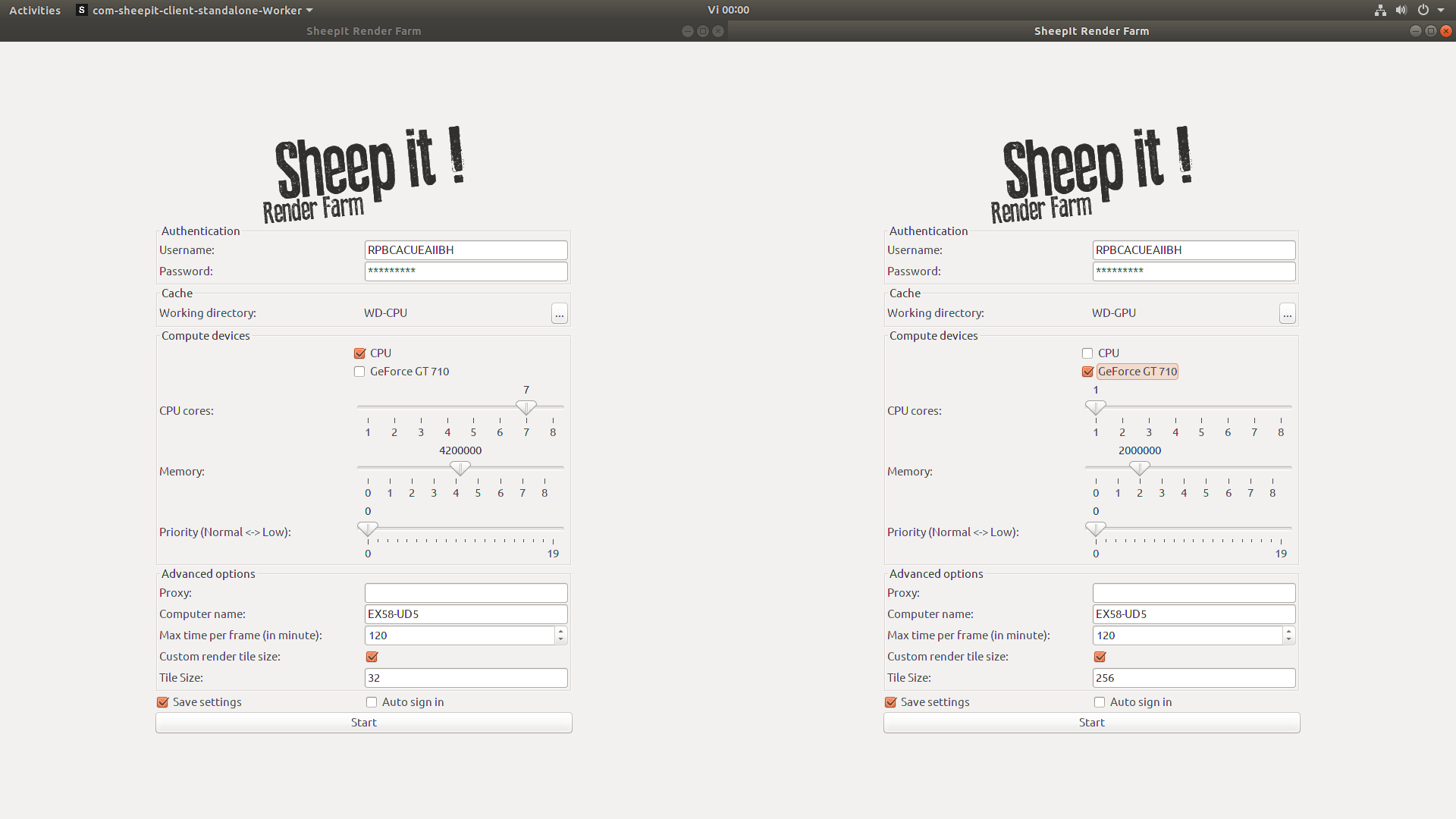Uncheck CPU compute device in left window
The width and height of the screenshot is (1456, 819).
(x=359, y=353)
